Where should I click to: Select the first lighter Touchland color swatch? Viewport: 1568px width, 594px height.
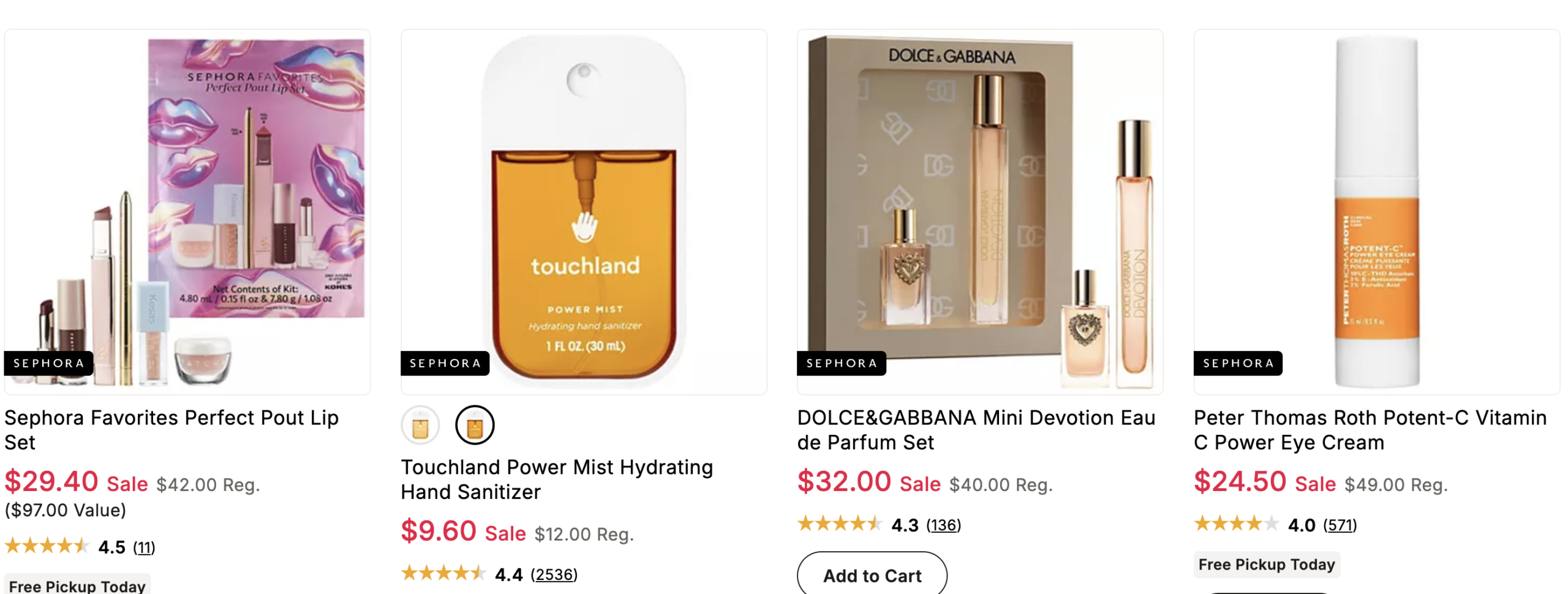tap(420, 425)
